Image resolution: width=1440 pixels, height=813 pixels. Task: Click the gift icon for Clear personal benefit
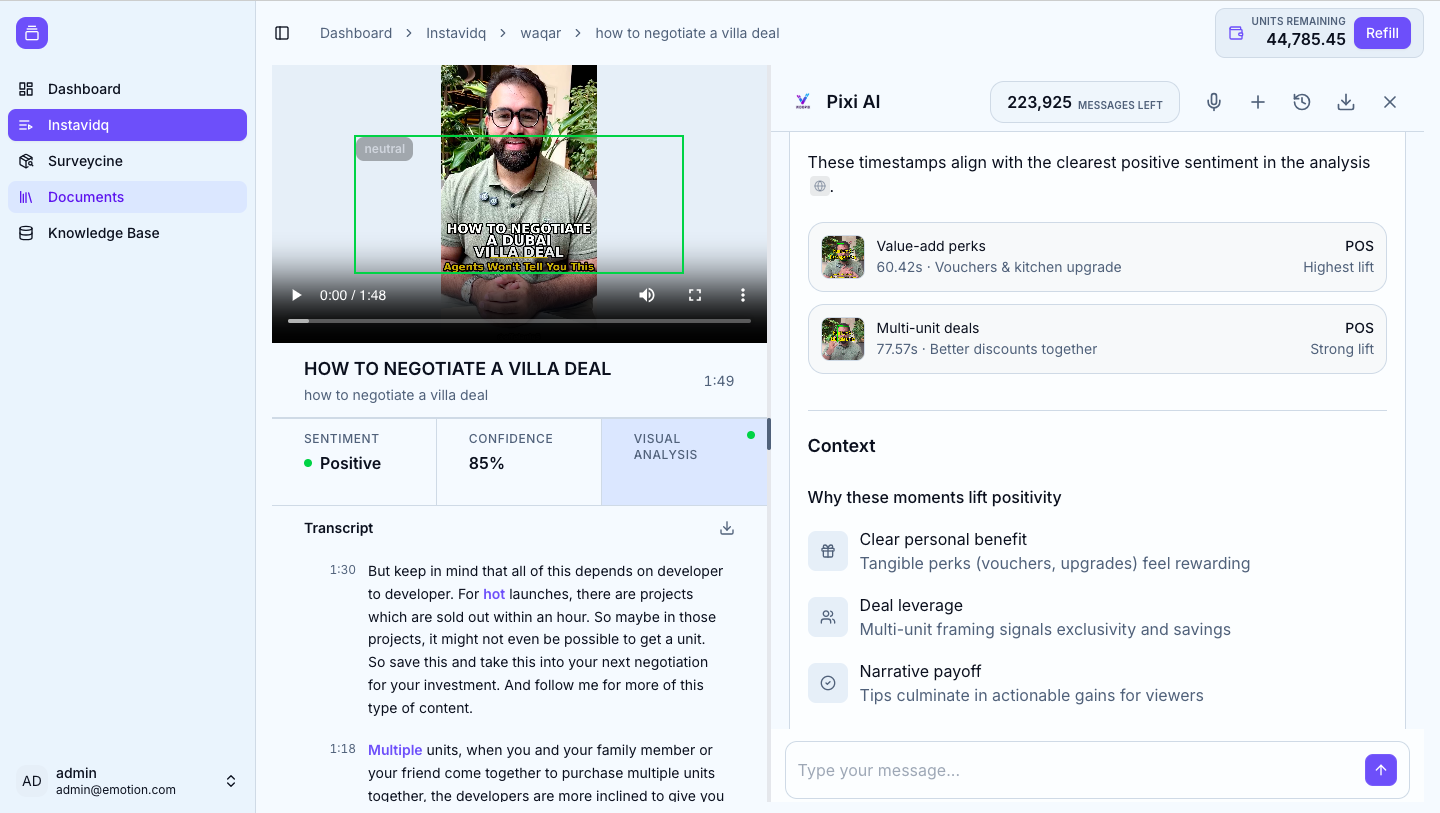pos(828,551)
